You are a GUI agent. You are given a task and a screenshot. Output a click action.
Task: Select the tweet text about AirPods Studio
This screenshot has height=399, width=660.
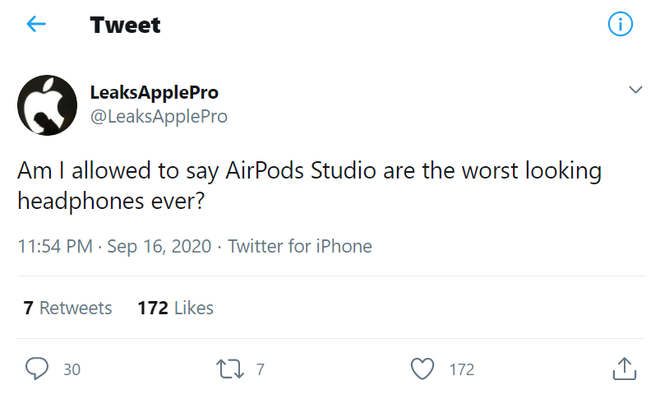tap(309, 186)
